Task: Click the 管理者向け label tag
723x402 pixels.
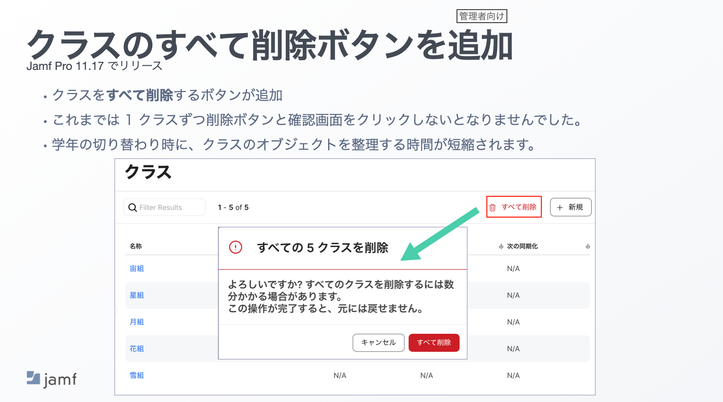Action: [481, 16]
